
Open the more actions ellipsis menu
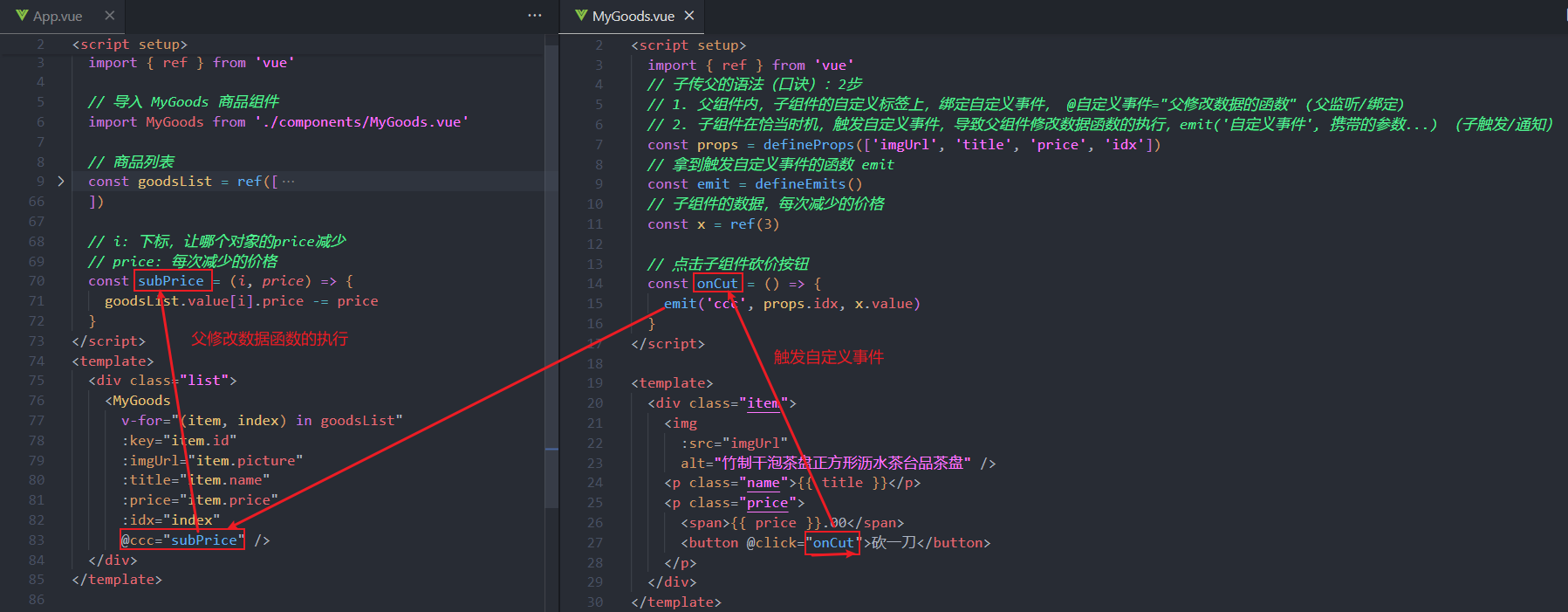[x=535, y=16]
